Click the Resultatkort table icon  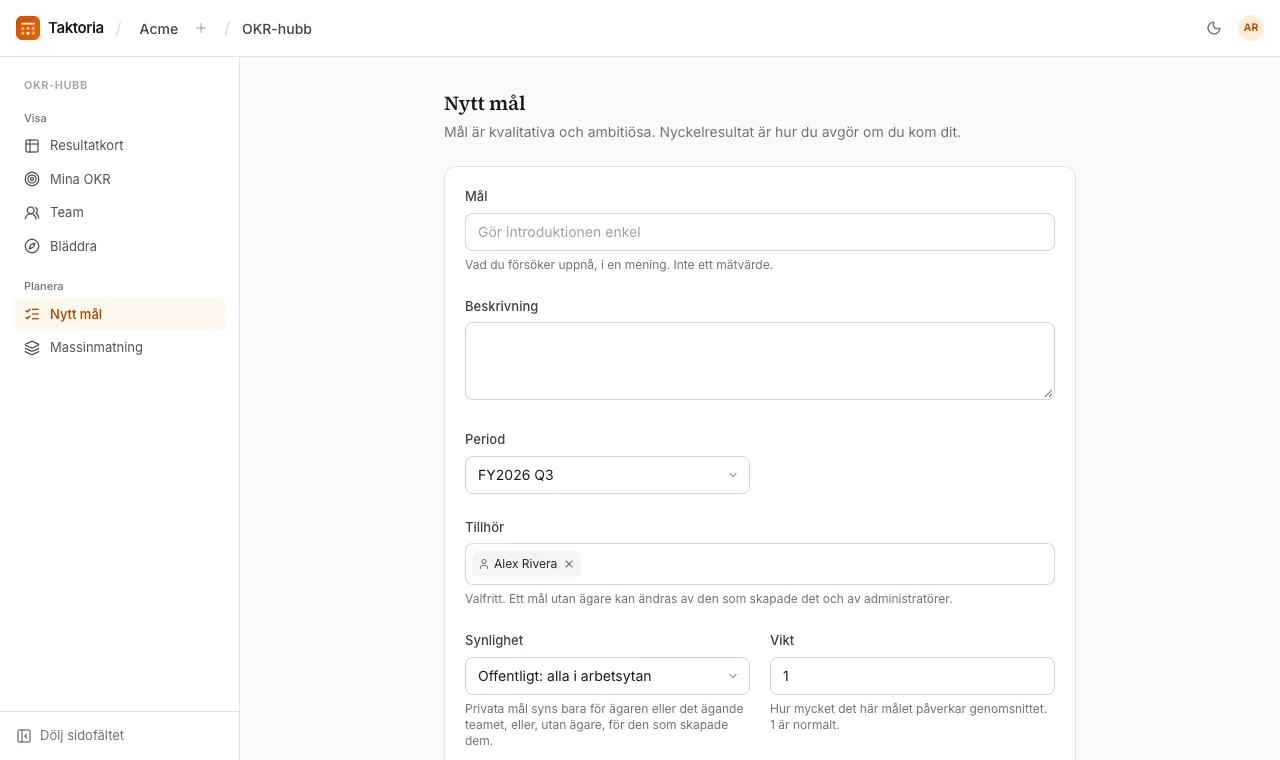click(x=32, y=146)
